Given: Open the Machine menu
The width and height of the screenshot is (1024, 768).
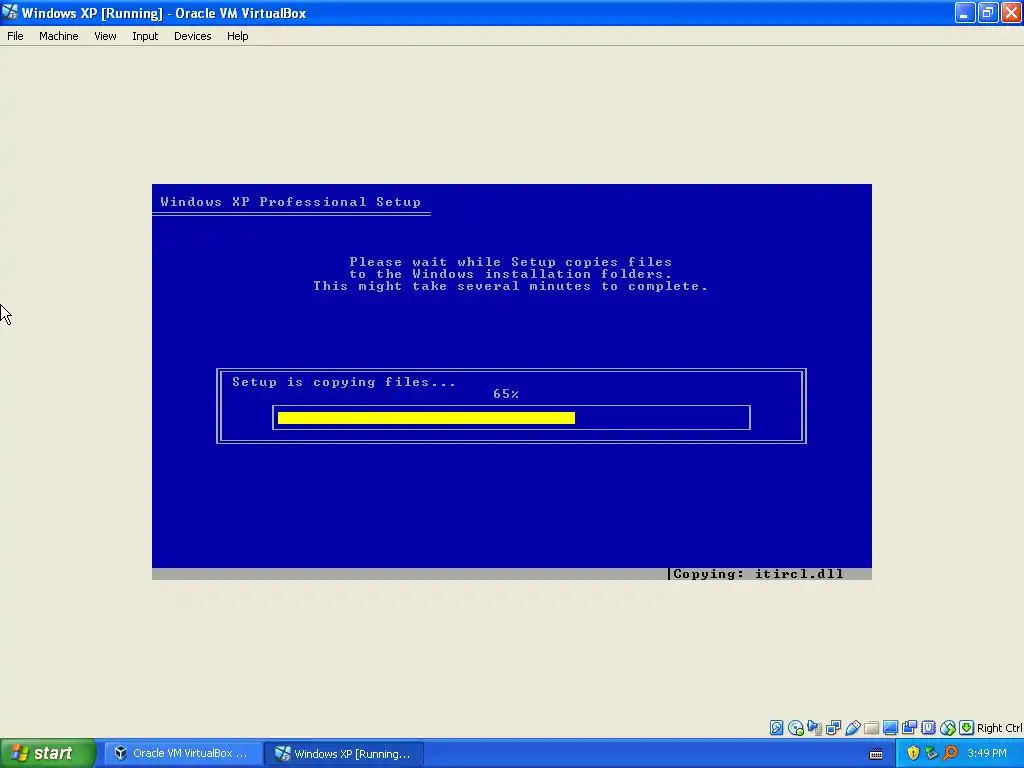Looking at the screenshot, I should (59, 36).
